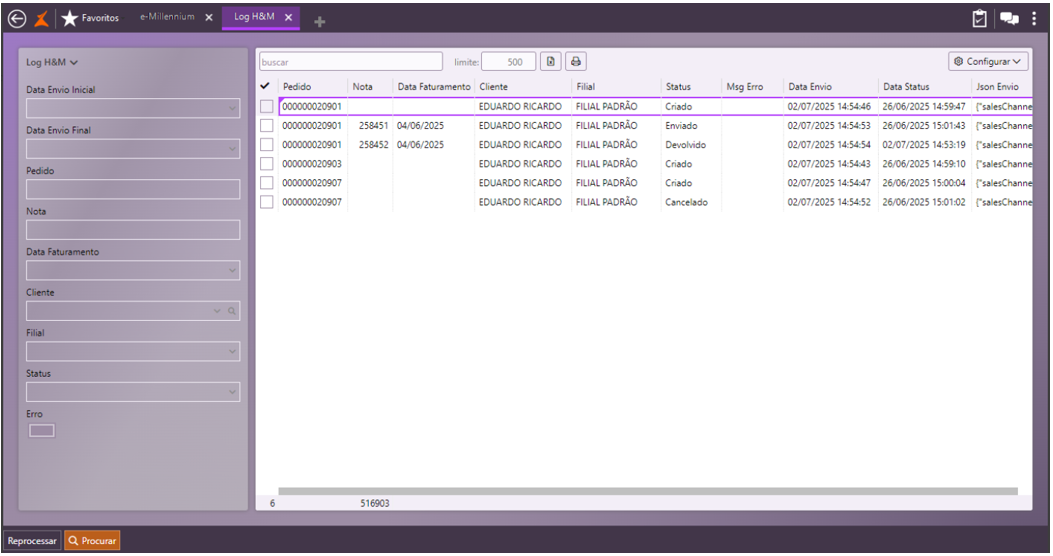Open the Cliente dropdown arrow
1053x556 pixels.
pyautogui.click(x=217, y=311)
